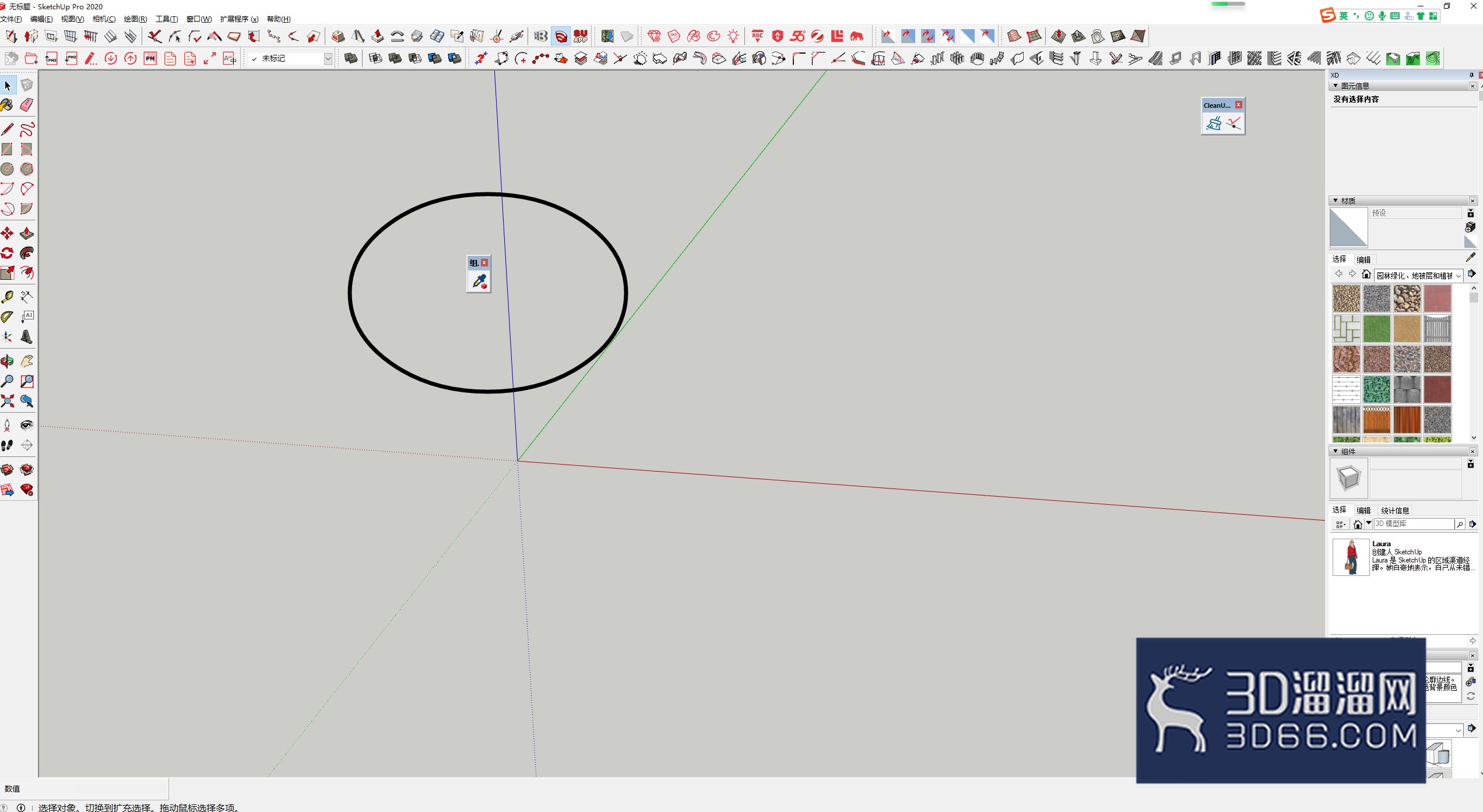This screenshot has height=812, width=1483.
Task: Activate the Zoom Extents tool
Action: 8,401
